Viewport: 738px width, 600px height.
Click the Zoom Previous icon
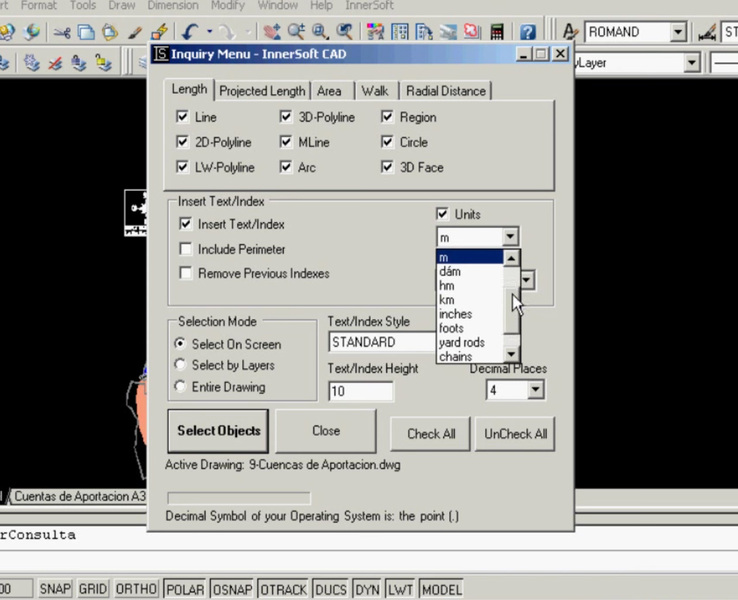345,32
